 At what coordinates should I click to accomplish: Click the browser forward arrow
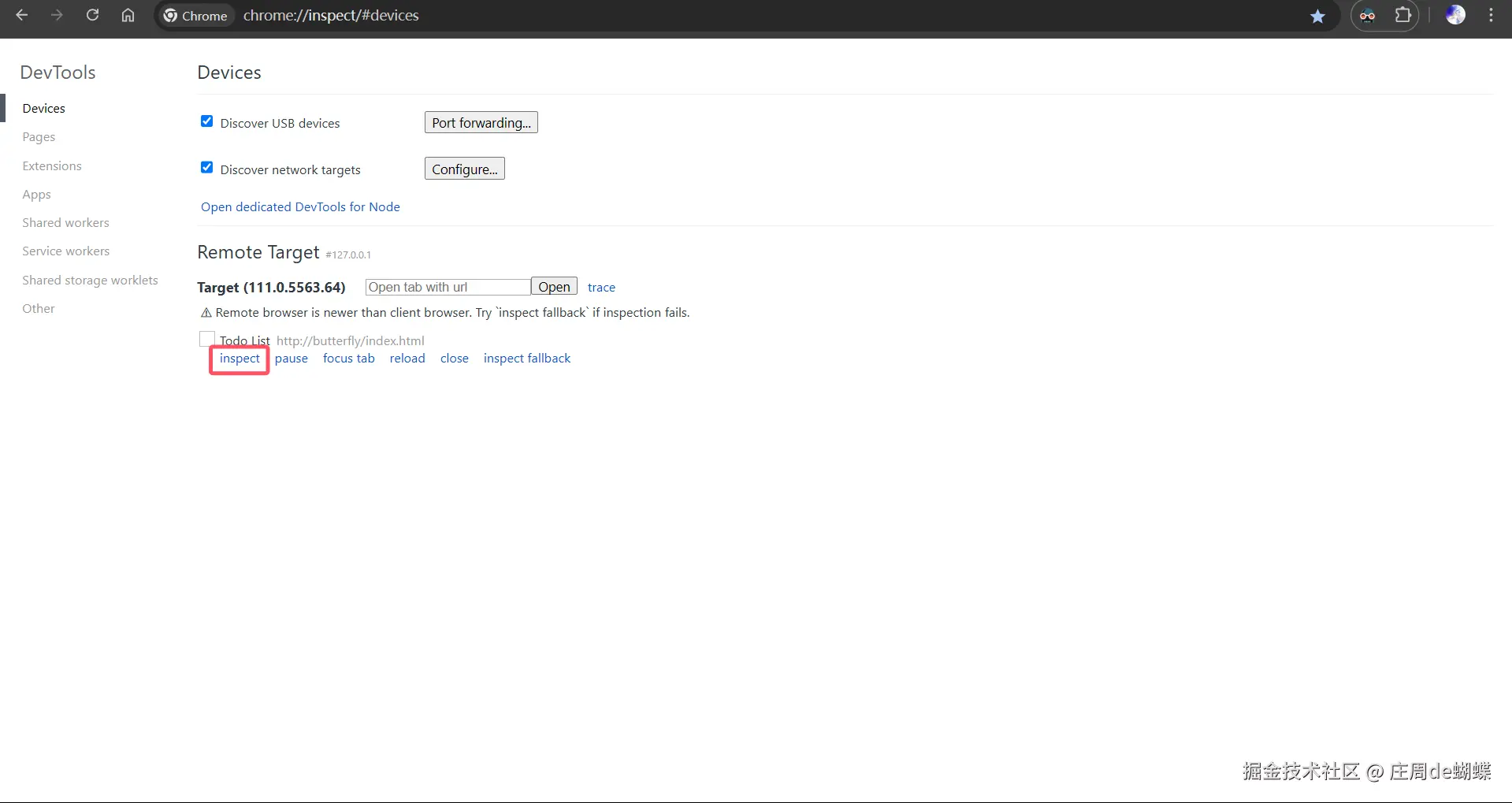point(57,15)
